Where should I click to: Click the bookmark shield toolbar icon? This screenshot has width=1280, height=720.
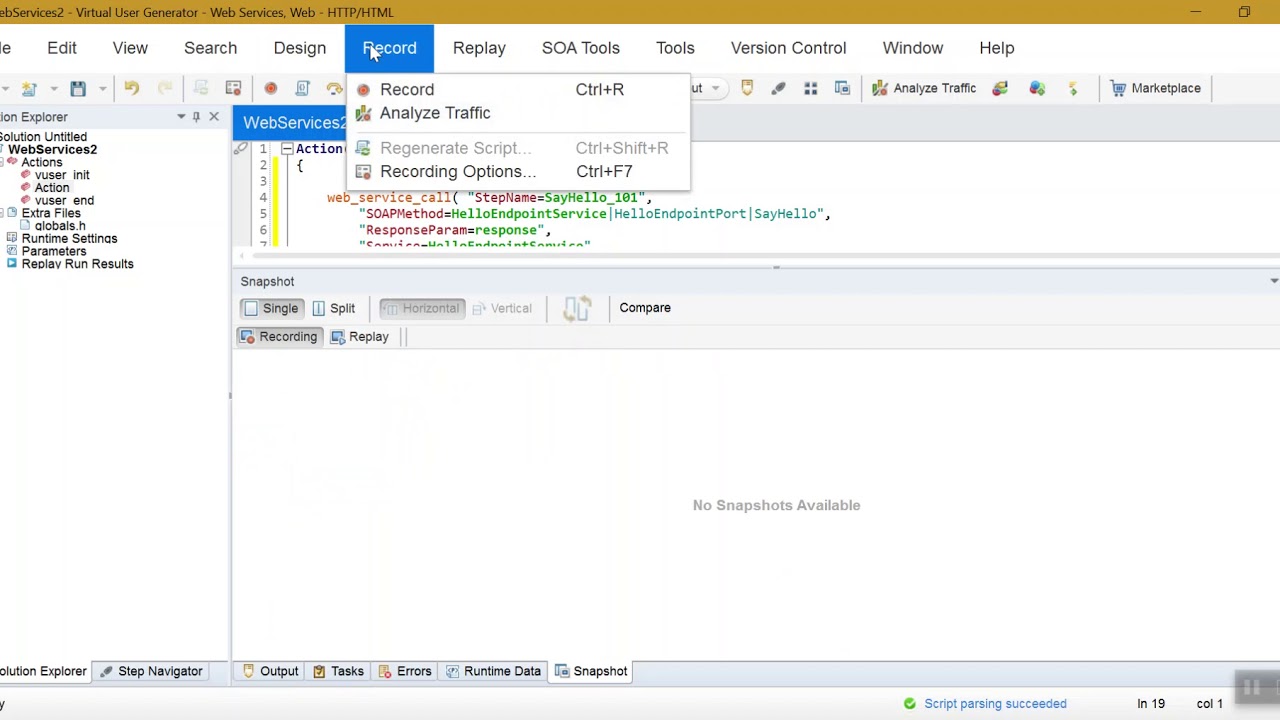tap(747, 88)
